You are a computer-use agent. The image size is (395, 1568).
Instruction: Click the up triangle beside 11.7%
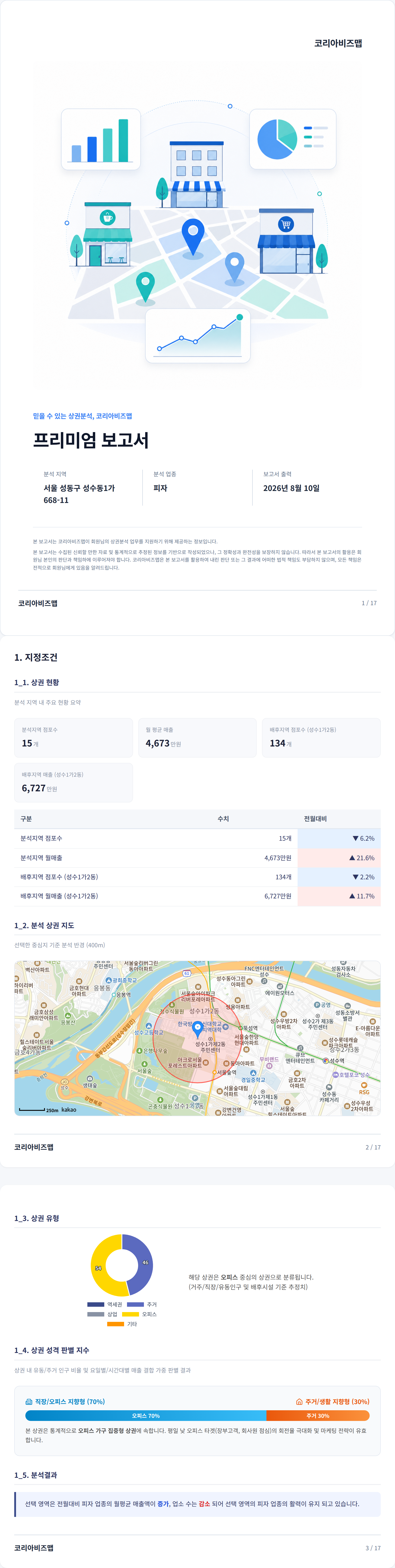352,896
